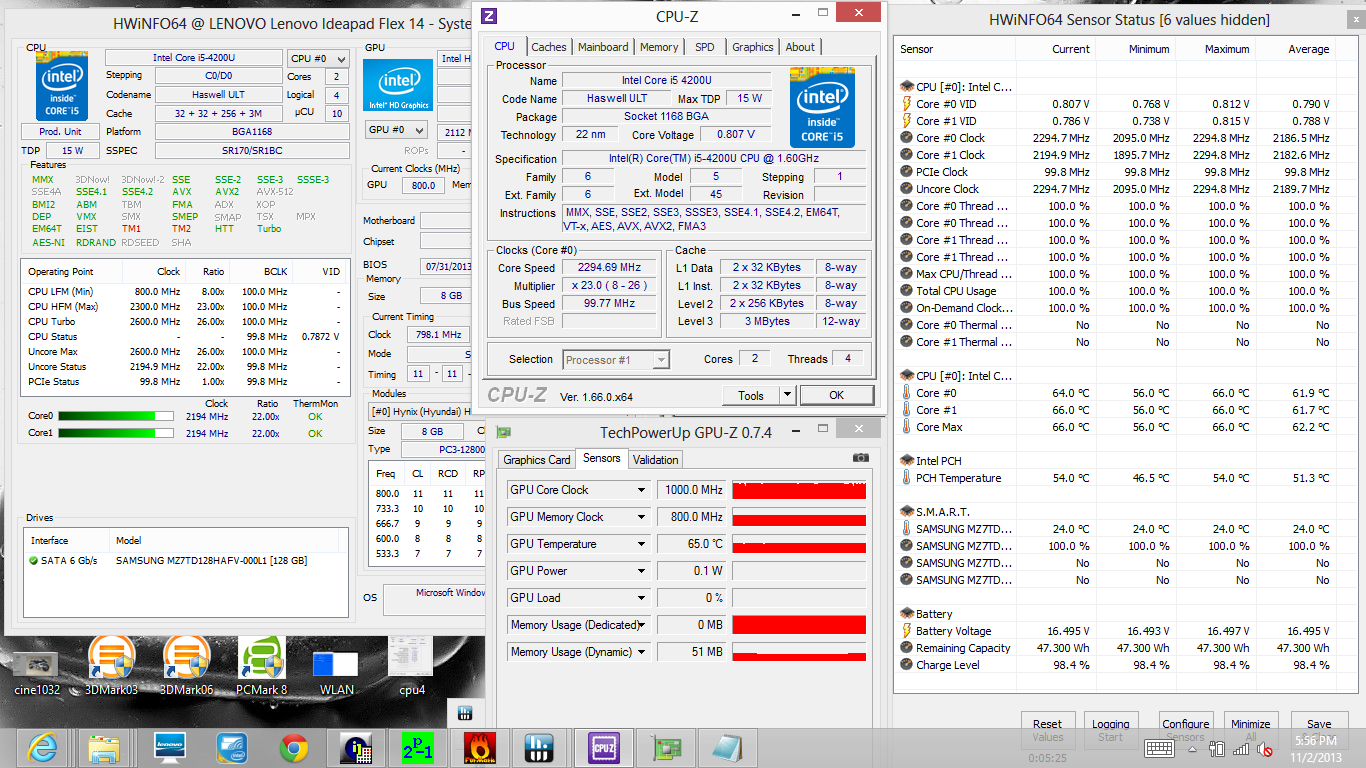Open the wireless network signal tray icon
This screenshot has height=768, width=1366.
point(1241,748)
